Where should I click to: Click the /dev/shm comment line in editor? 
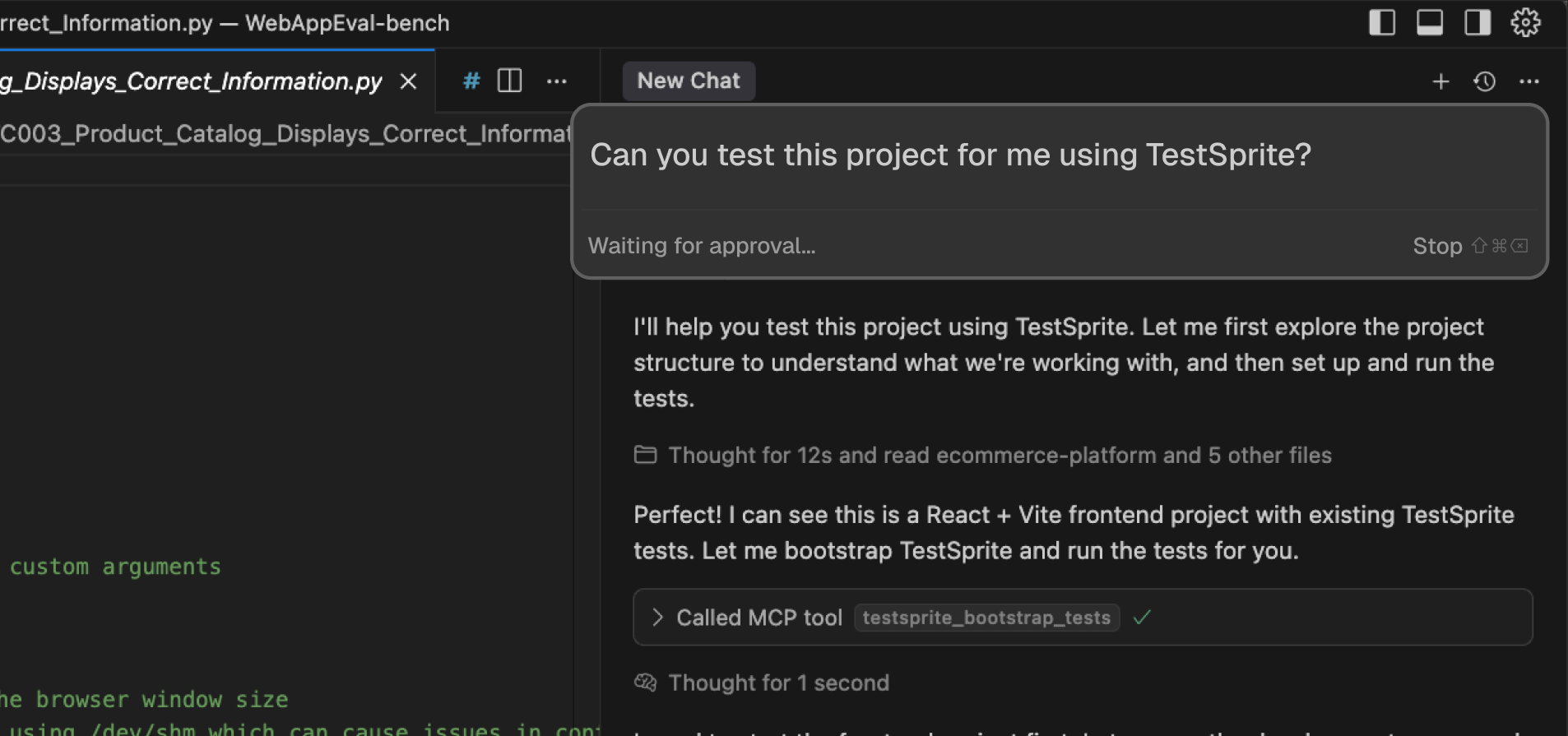pos(300,729)
